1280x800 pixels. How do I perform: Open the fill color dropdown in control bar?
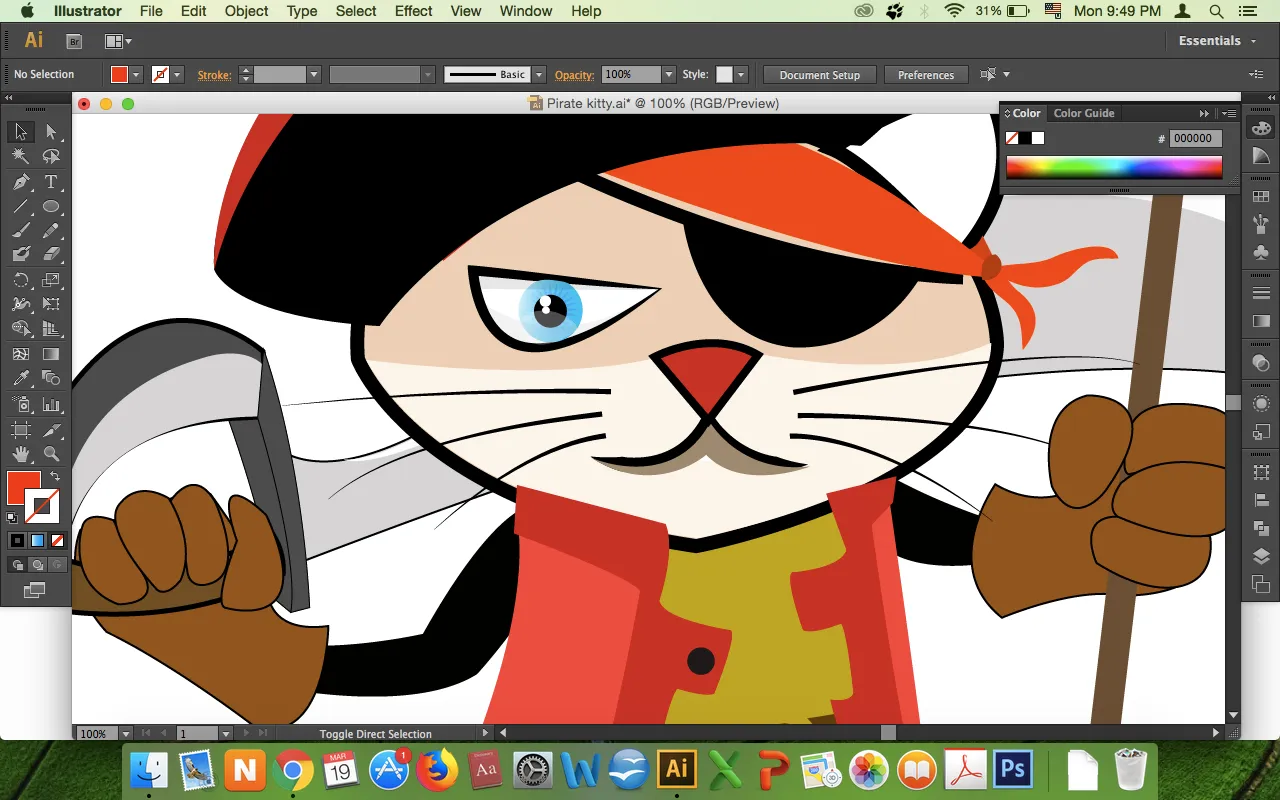click(x=137, y=75)
